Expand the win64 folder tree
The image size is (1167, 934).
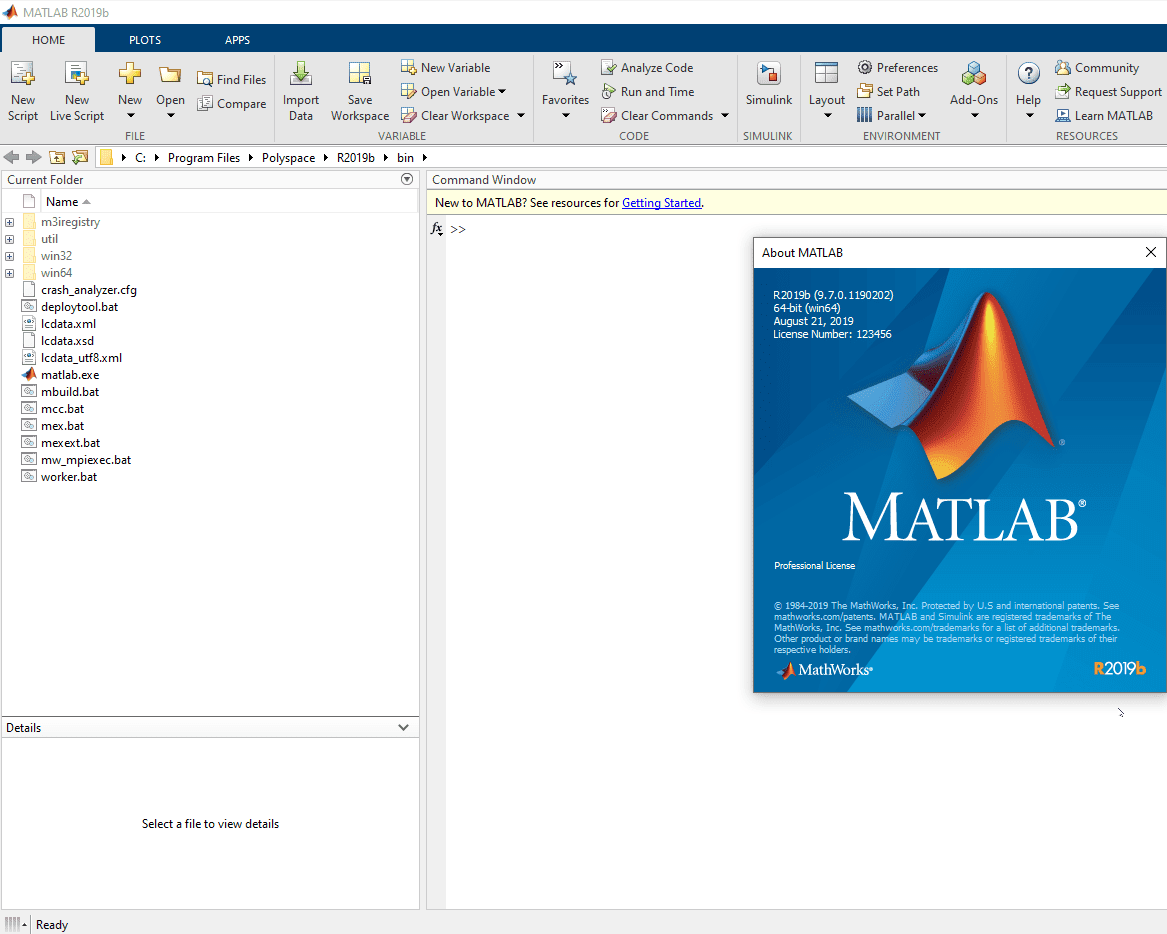9,272
